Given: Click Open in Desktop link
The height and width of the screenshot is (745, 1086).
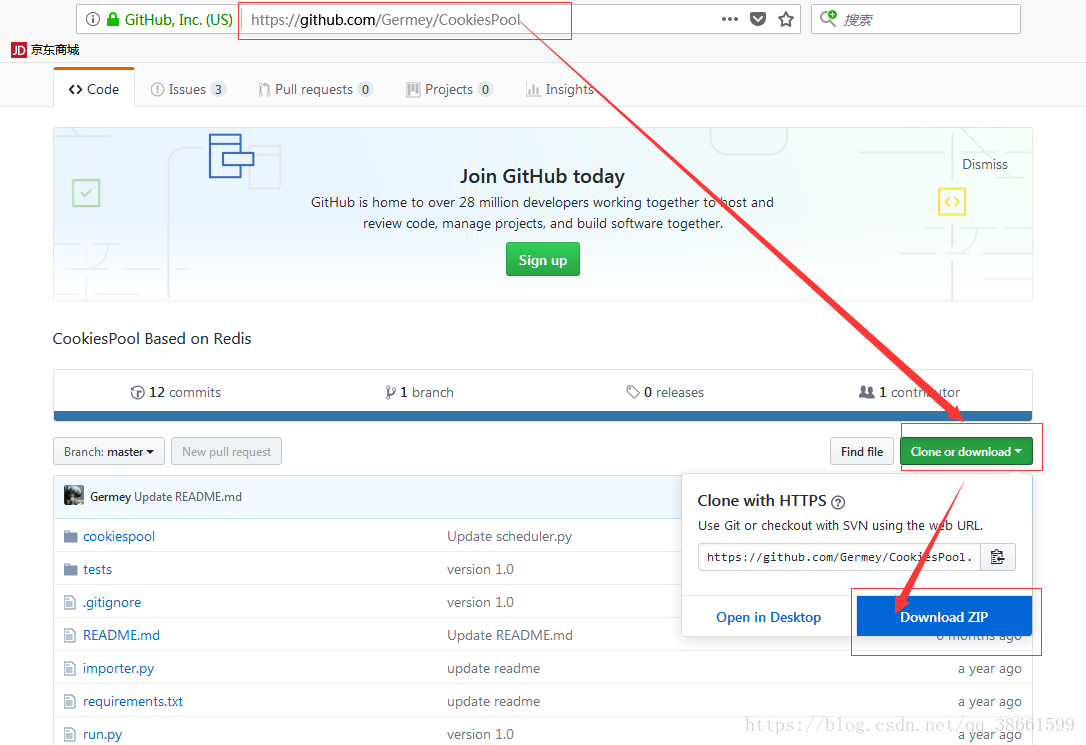Looking at the screenshot, I should tap(768, 617).
